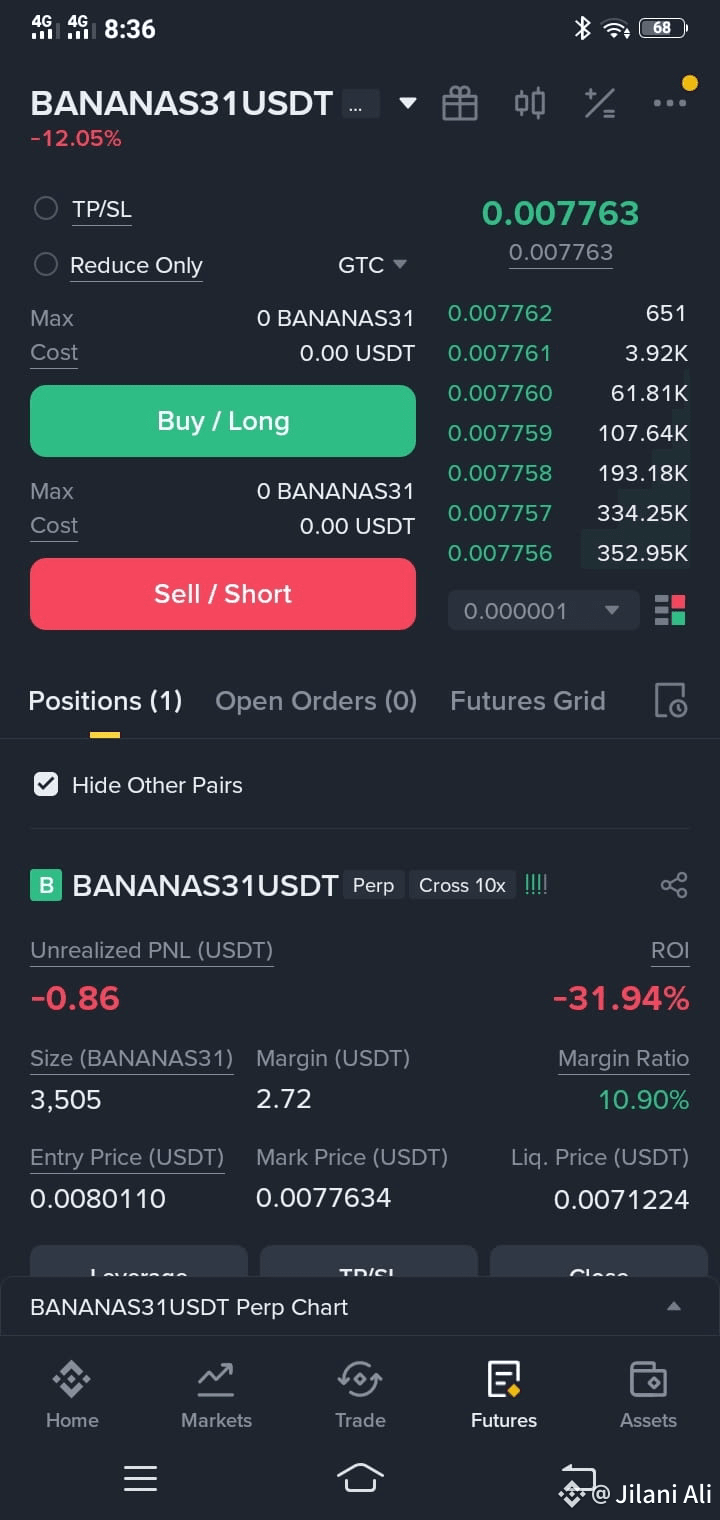Open the gift box rewards icon
Screen dimensions: 720x1520
(x=460, y=103)
